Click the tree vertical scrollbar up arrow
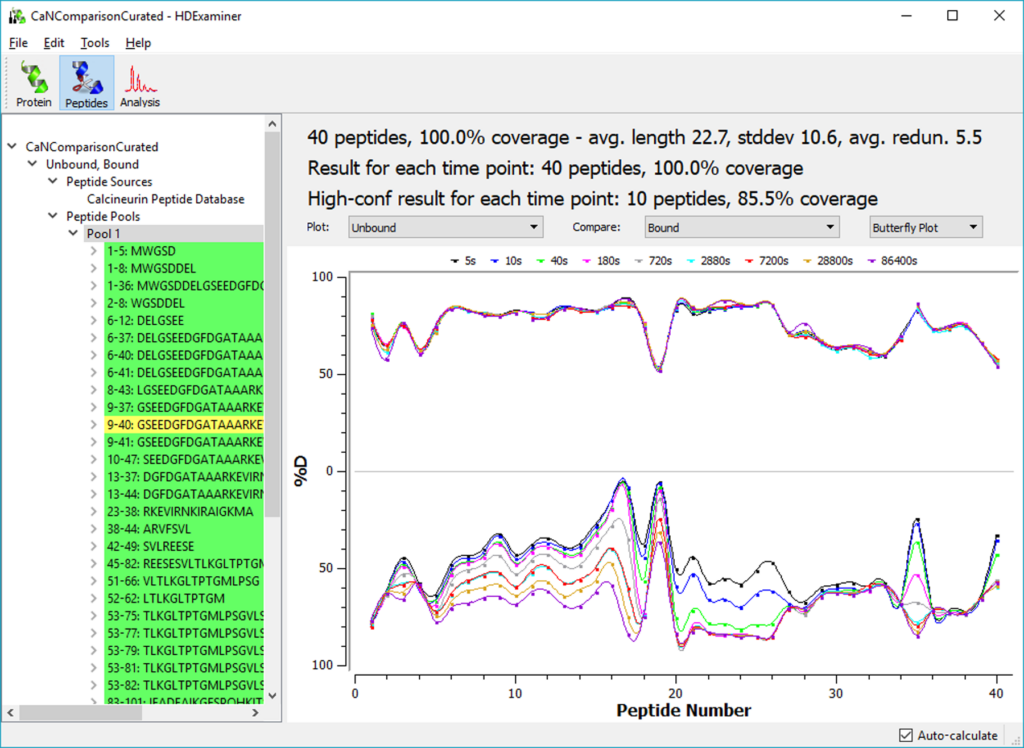The width and height of the screenshot is (1024, 748). [272, 123]
